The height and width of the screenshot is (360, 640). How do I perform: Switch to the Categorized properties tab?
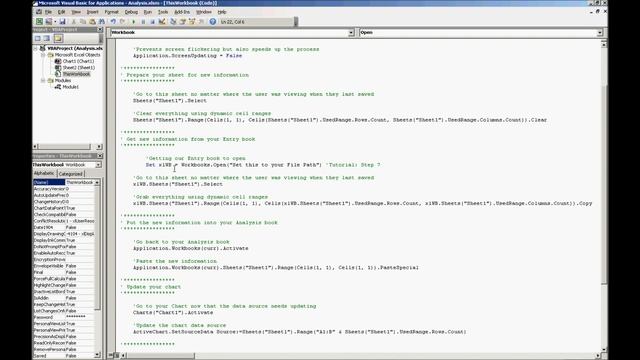(x=70, y=174)
